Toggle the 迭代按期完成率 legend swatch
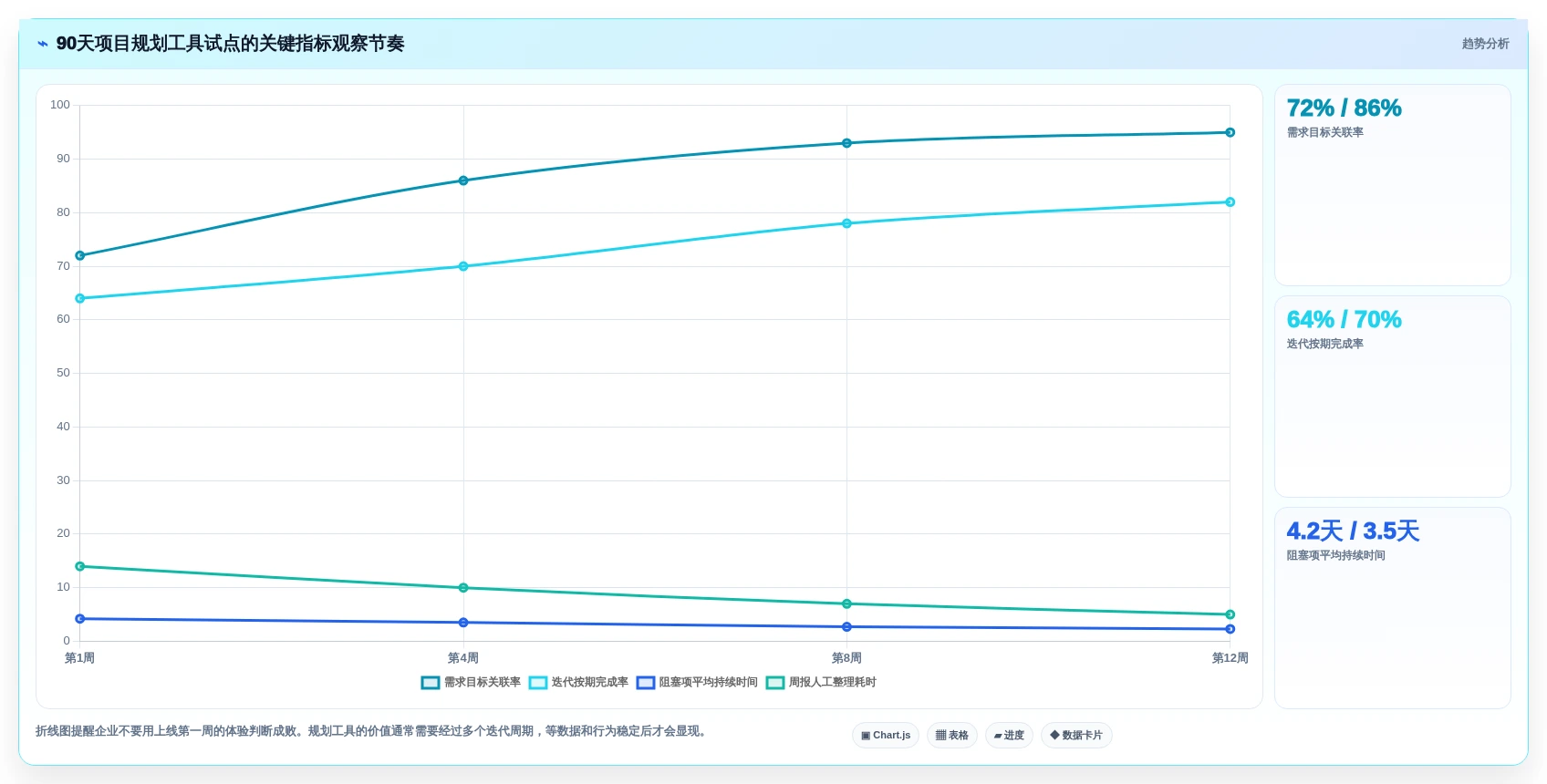Image resolution: width=1547 pixels, height=784 pixels. (x=538, y=683)
